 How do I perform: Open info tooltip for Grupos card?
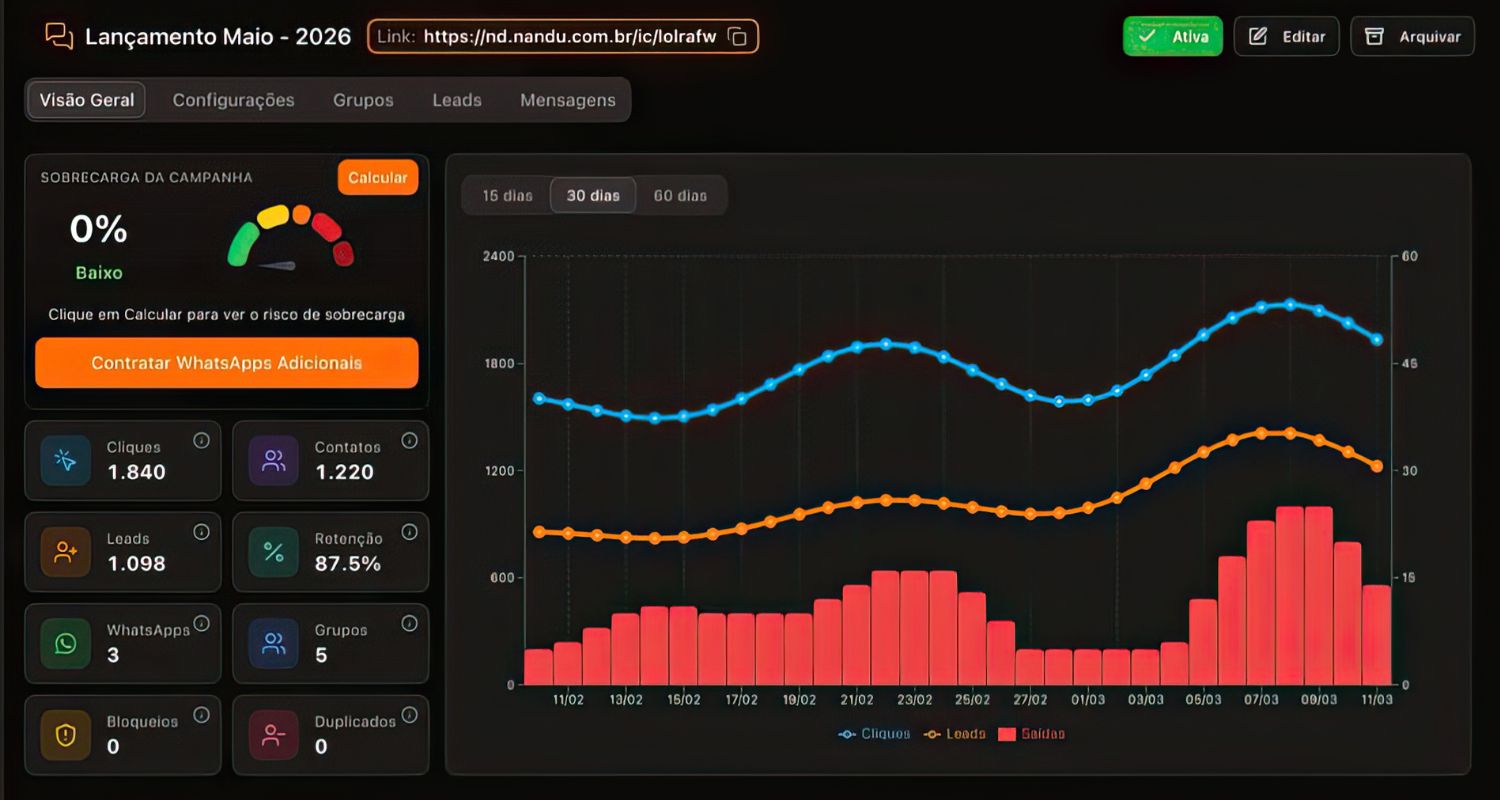409,623
